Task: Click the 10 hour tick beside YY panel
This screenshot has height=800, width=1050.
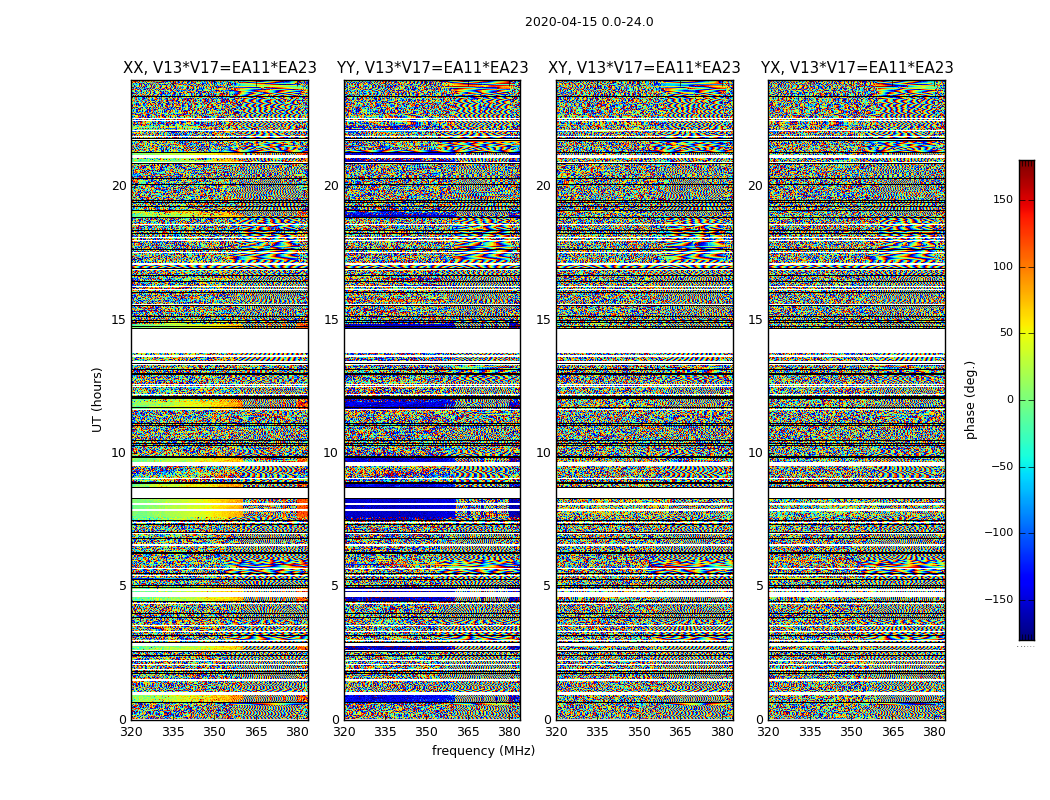Action: (x=331, y=453)
